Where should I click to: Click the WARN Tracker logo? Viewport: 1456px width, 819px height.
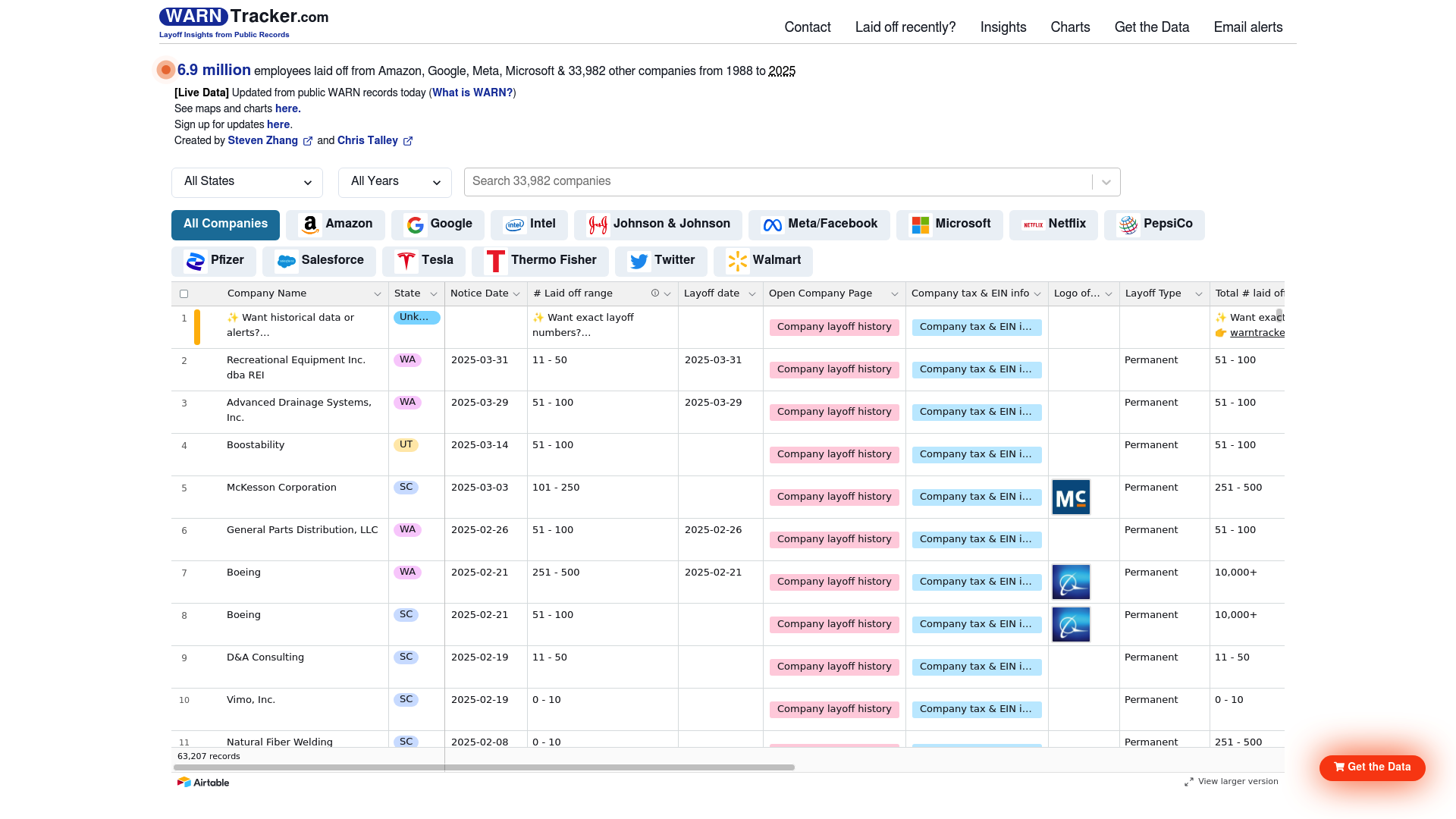pyautogui.click(x=243, y=22)
